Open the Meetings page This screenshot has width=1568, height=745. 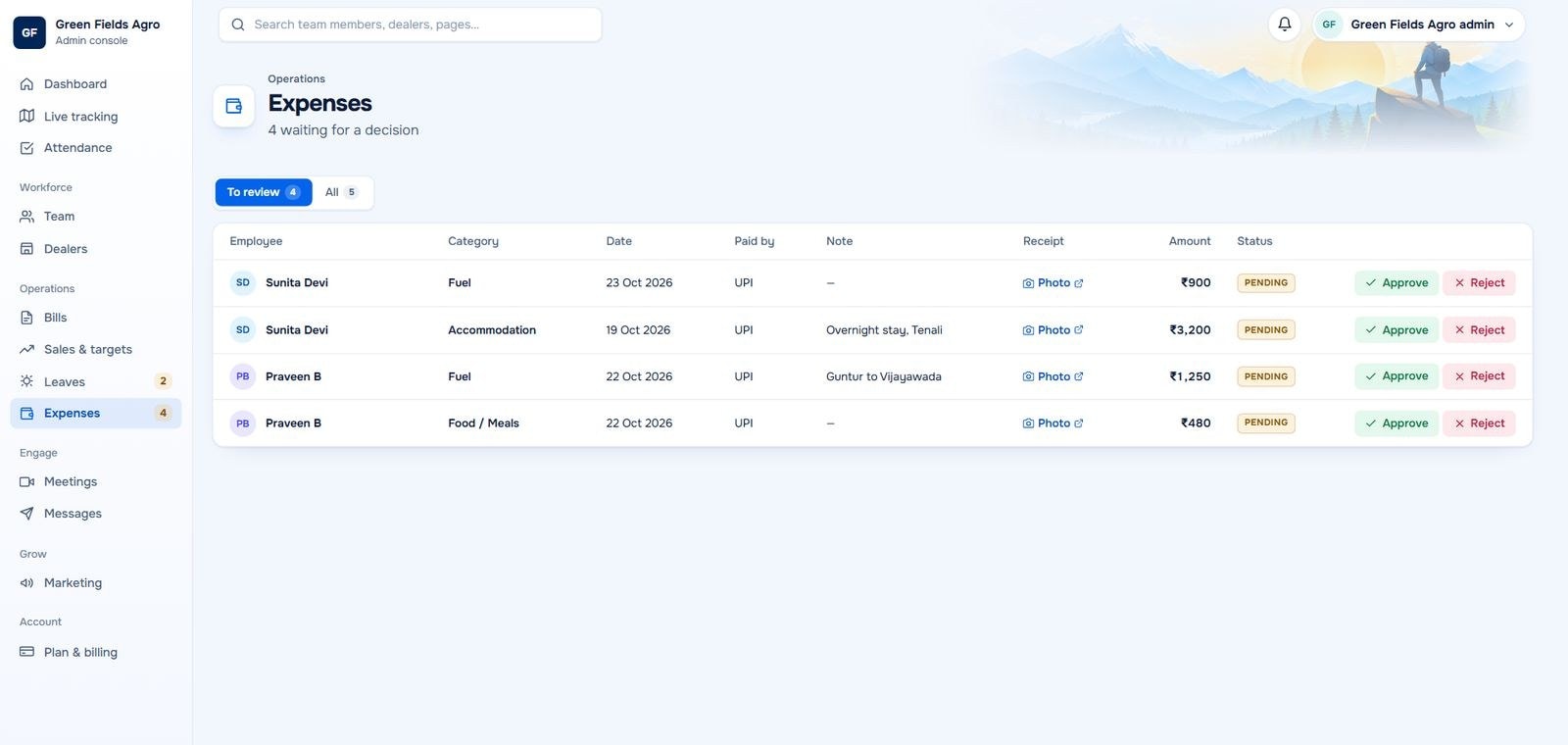tap(96, 481)
